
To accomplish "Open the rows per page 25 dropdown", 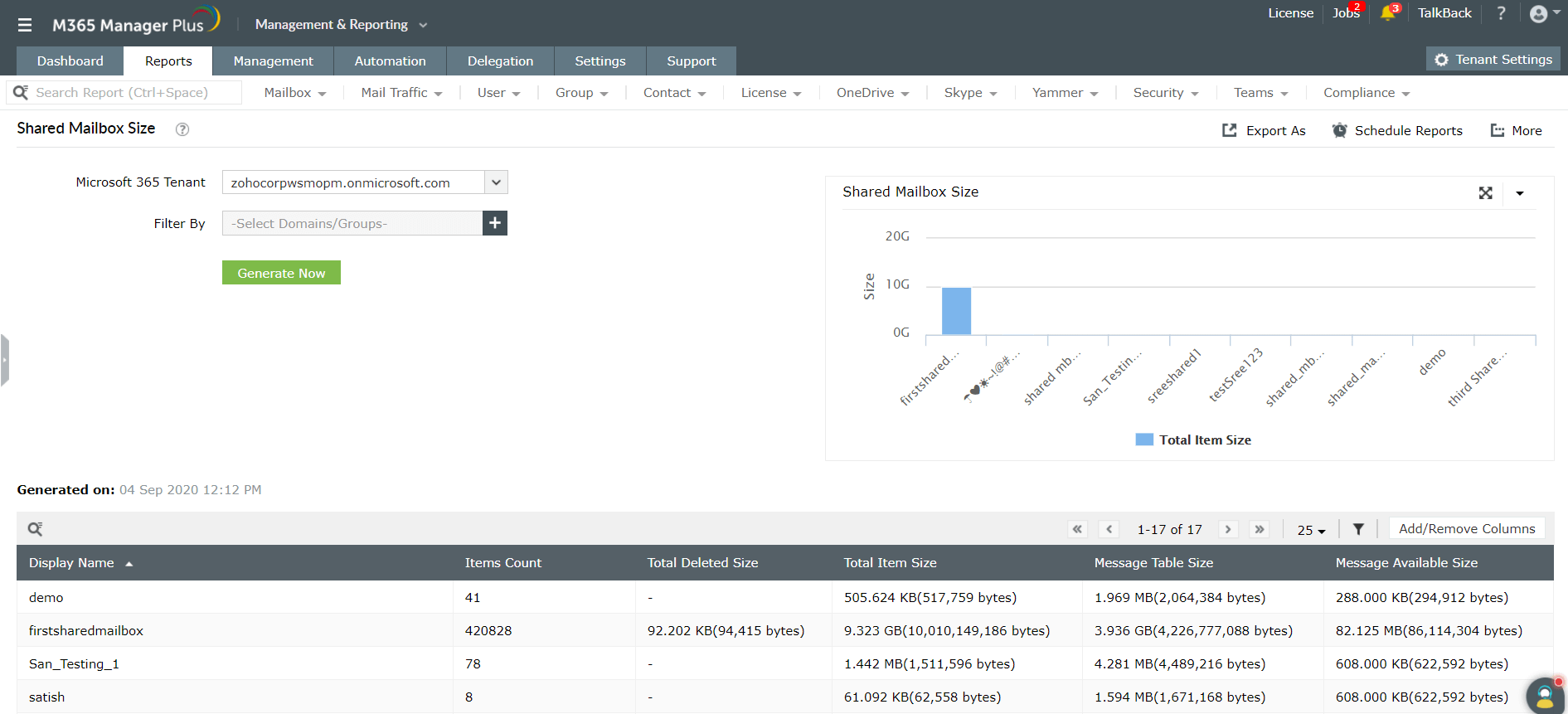I will [1311, 530].
